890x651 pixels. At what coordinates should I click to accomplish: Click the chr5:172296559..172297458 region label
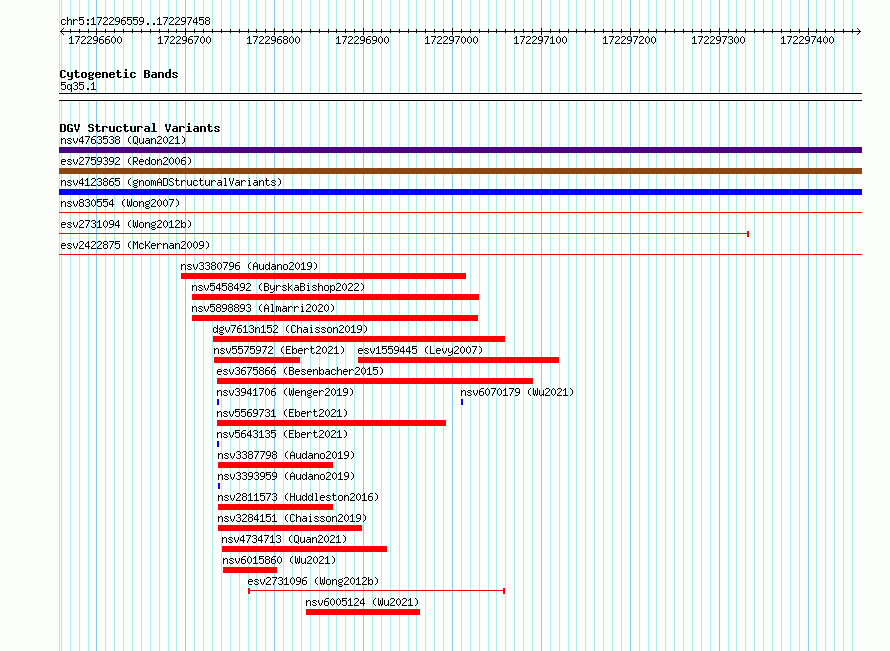pos(135,21)
